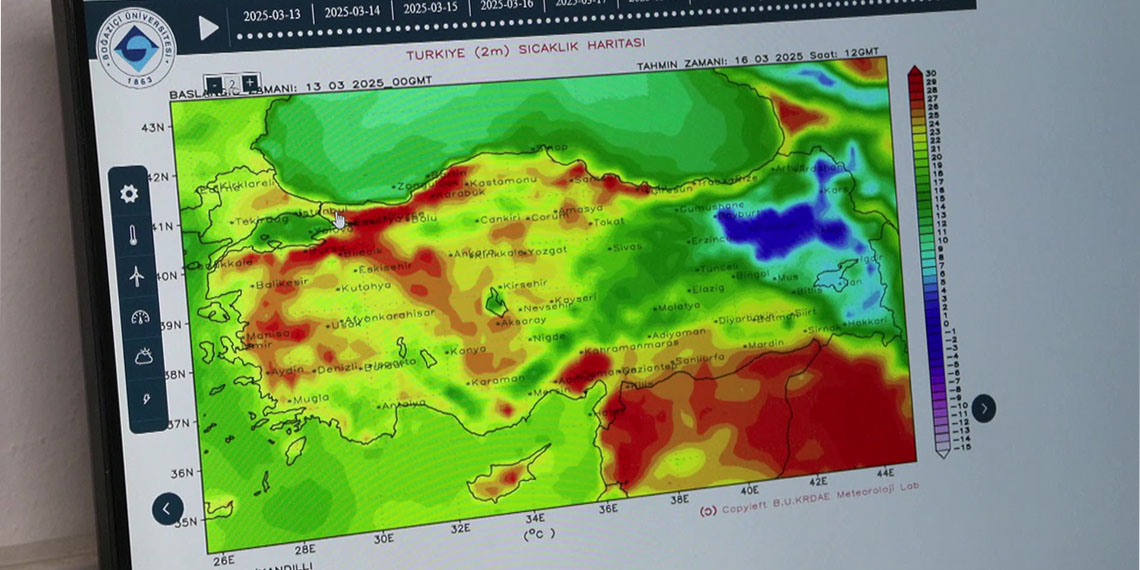The width and height of the screenshot is (1140, 570).
Task: Click Tunceli on the map
Action: coord(717,268)
